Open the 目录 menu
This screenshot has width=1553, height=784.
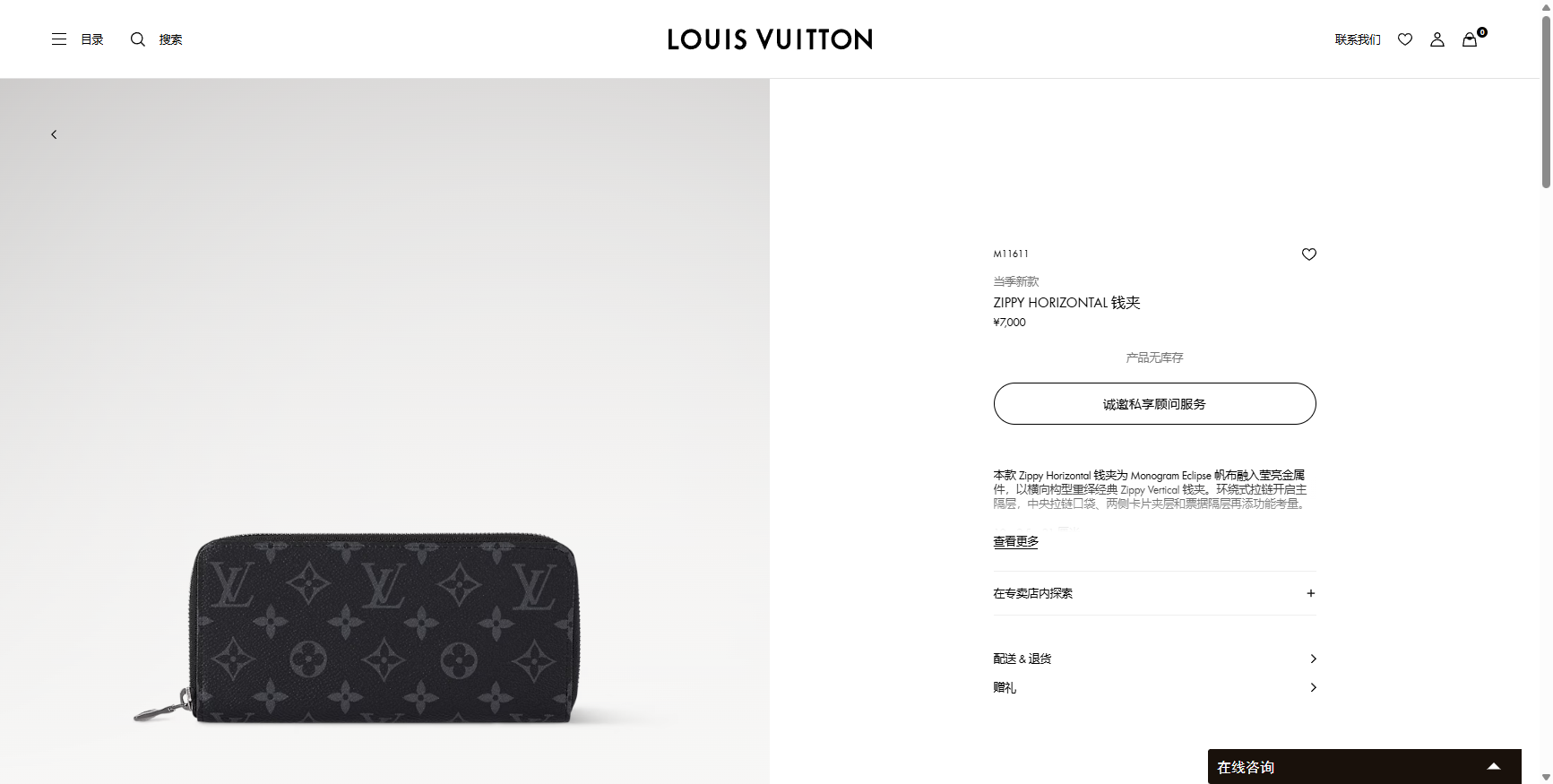(x=92, y=39)
